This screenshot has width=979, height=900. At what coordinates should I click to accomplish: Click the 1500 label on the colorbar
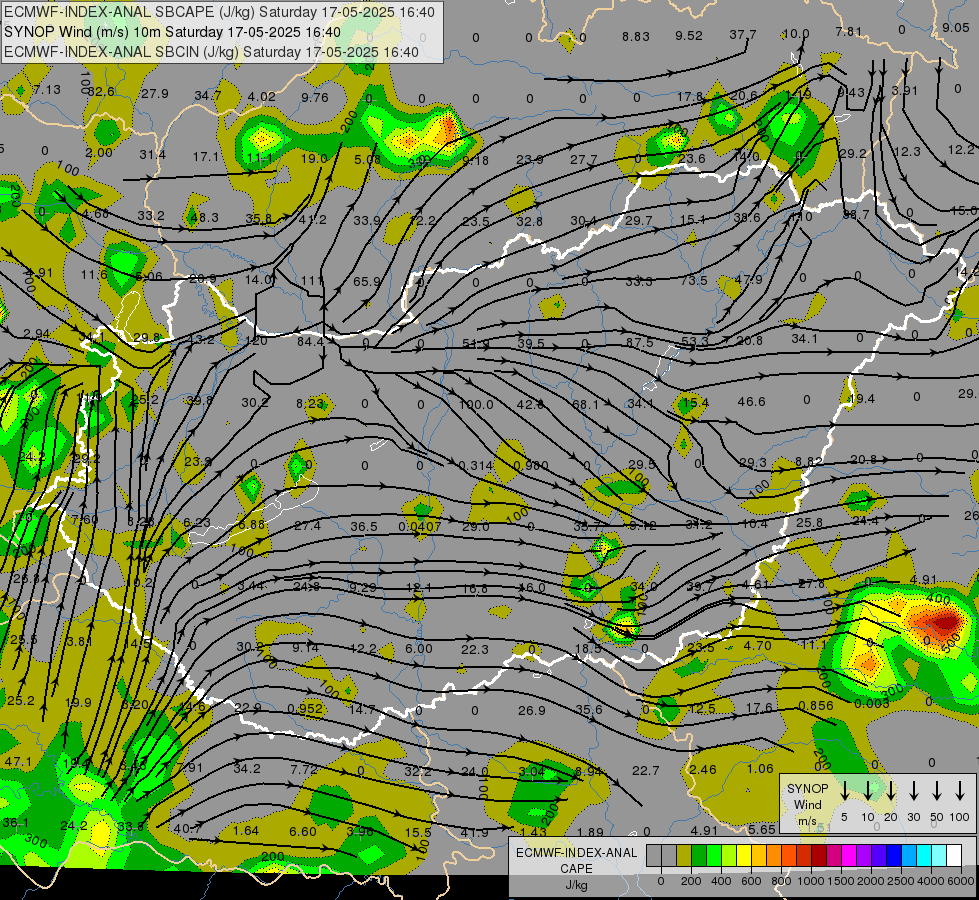pos(840,881)
